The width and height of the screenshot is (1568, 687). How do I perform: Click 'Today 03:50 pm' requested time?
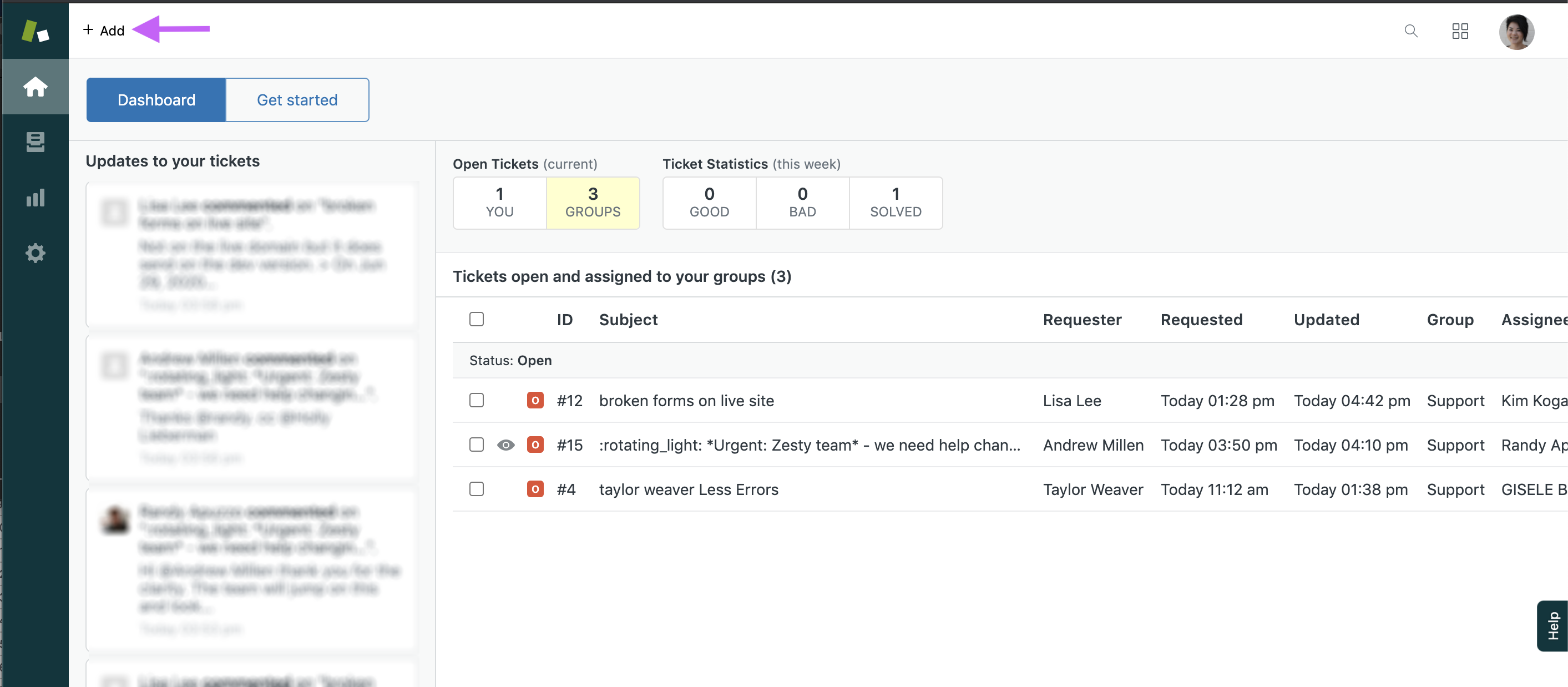[x=1218, y=445]
